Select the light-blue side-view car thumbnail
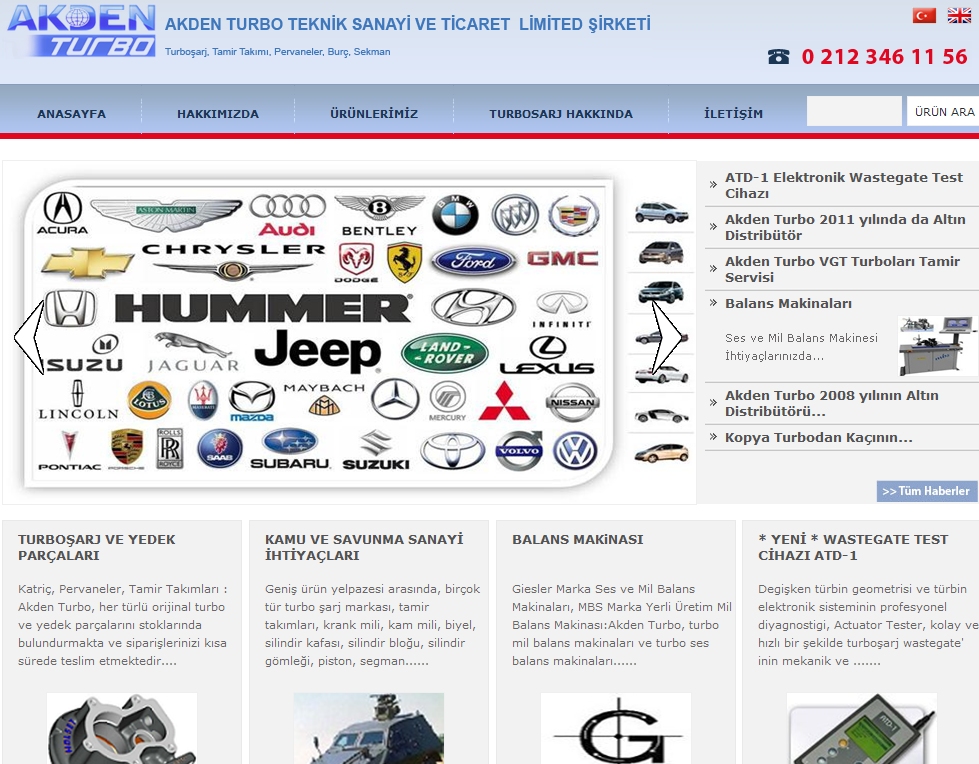 (662, 213)
